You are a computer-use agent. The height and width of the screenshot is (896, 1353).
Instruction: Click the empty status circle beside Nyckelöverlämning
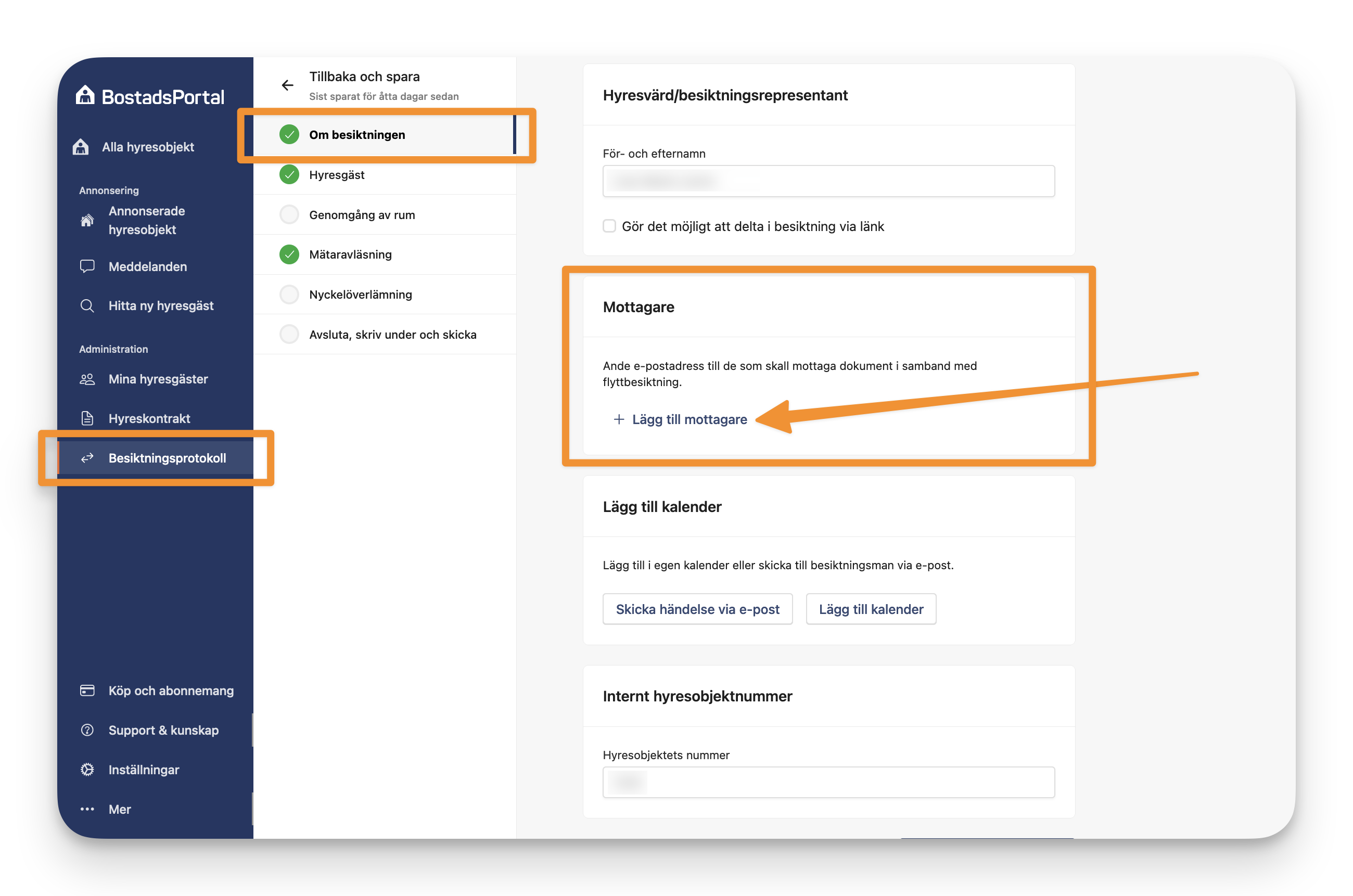tap(289, 295)
